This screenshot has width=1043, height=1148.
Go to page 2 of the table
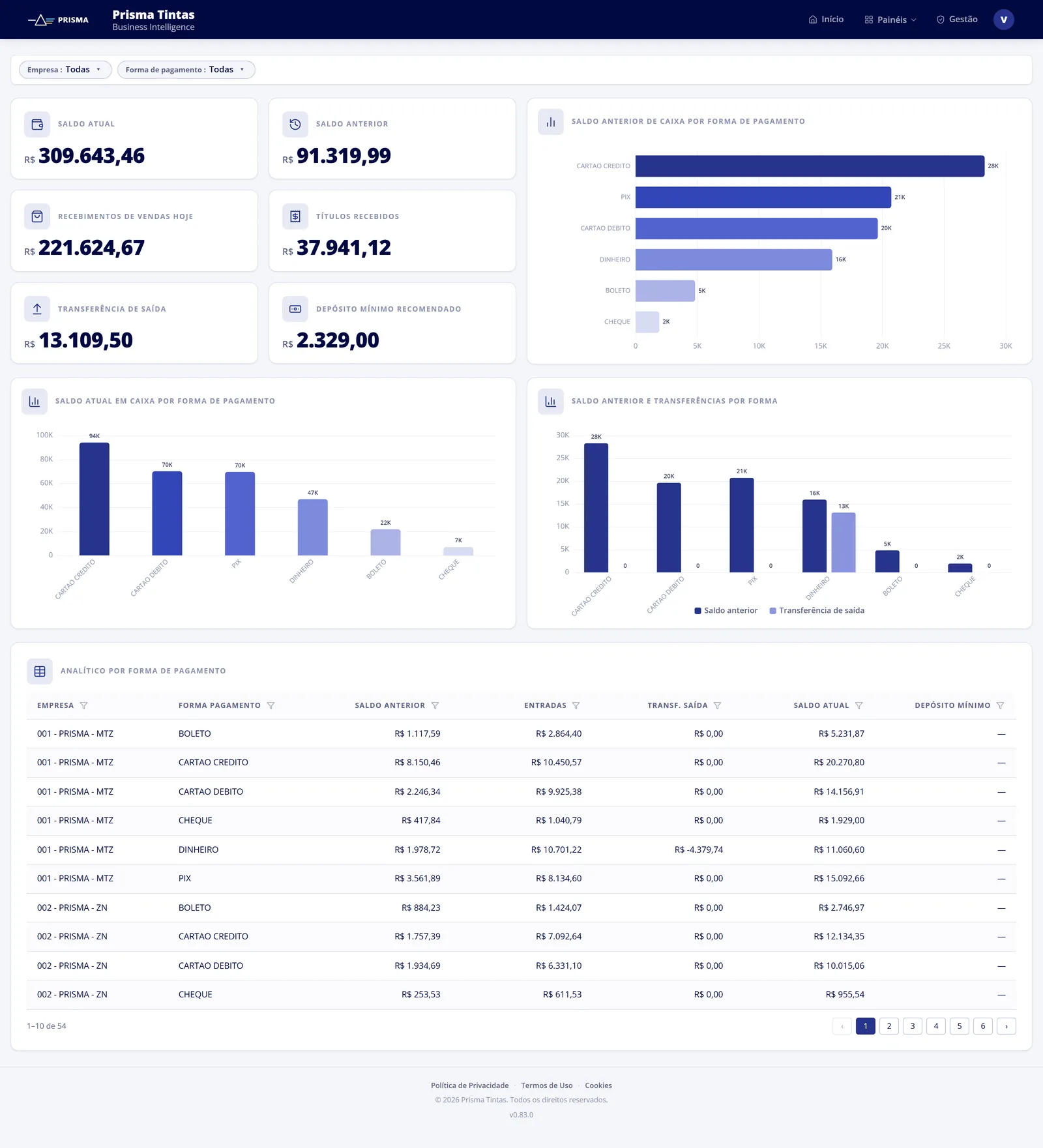(x=889, y=1026)
